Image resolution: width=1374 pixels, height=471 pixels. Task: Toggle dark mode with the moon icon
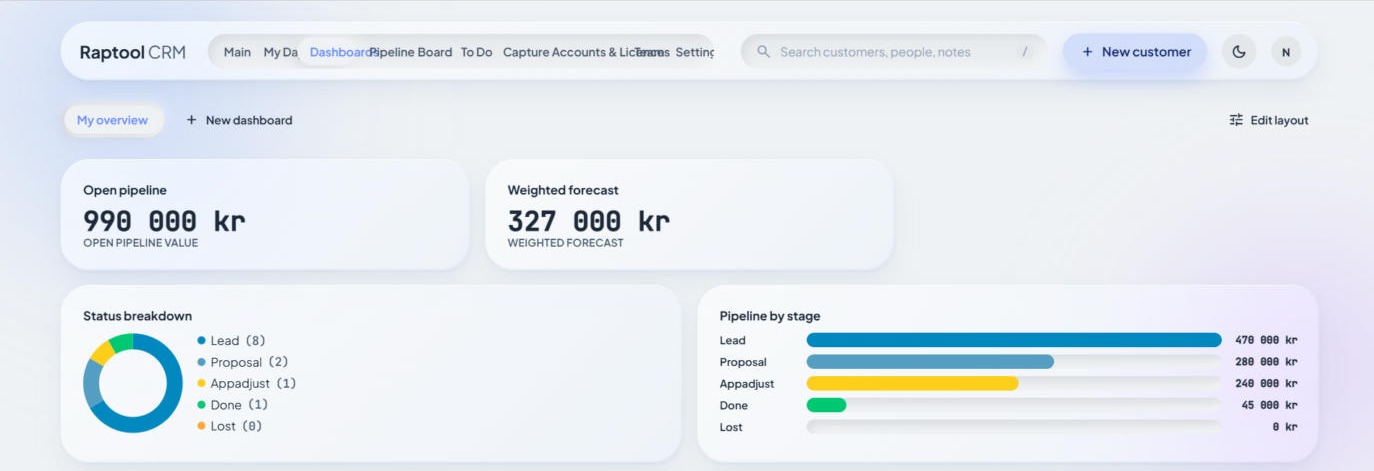1239,52
